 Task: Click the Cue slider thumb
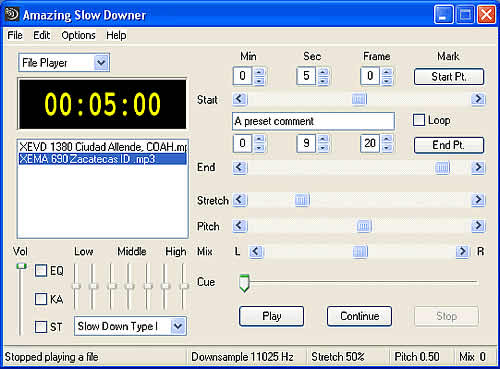pyautogui.click(x=244, y=283)
